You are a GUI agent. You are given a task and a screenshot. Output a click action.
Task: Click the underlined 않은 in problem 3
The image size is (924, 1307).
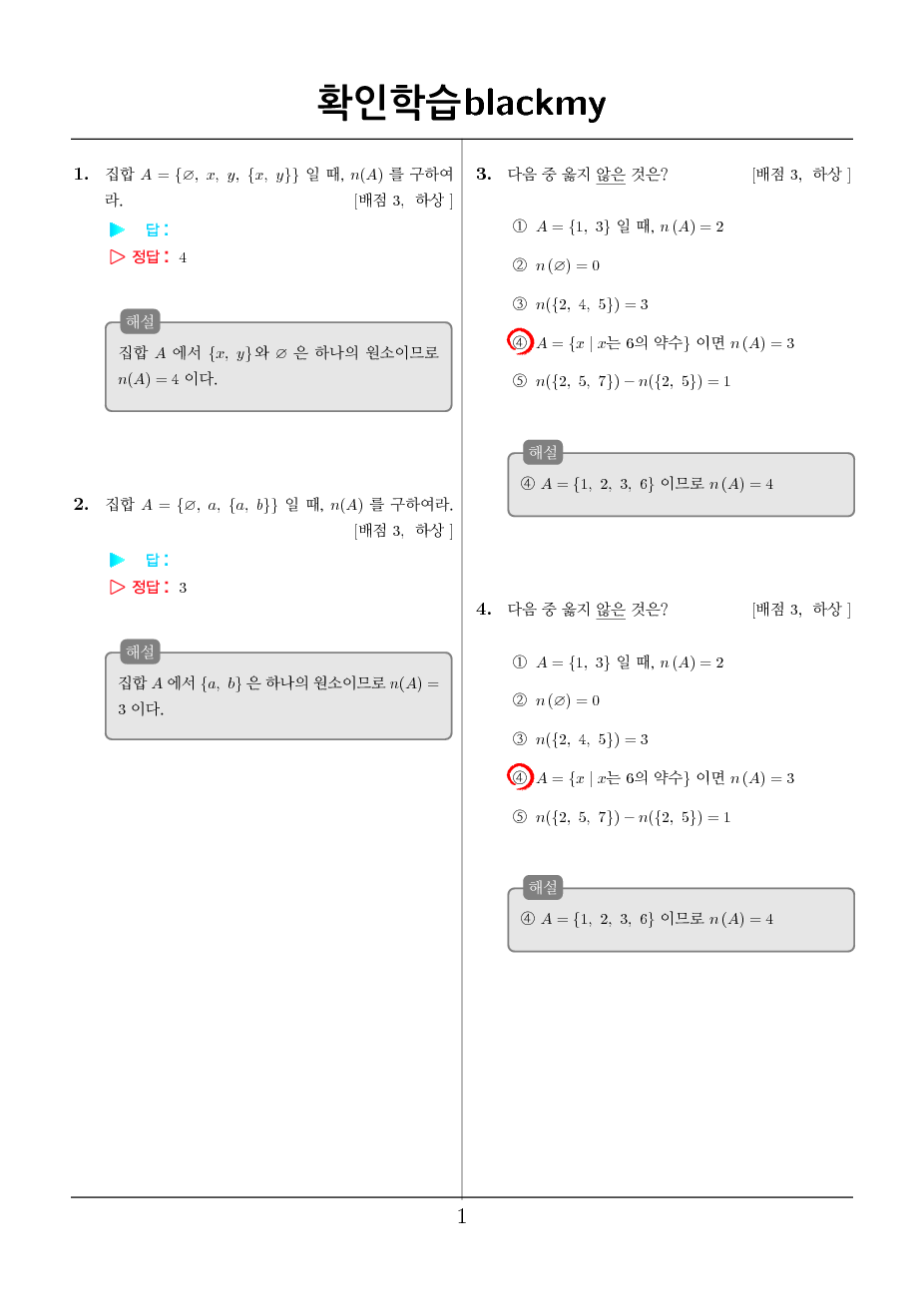point(611,175)
